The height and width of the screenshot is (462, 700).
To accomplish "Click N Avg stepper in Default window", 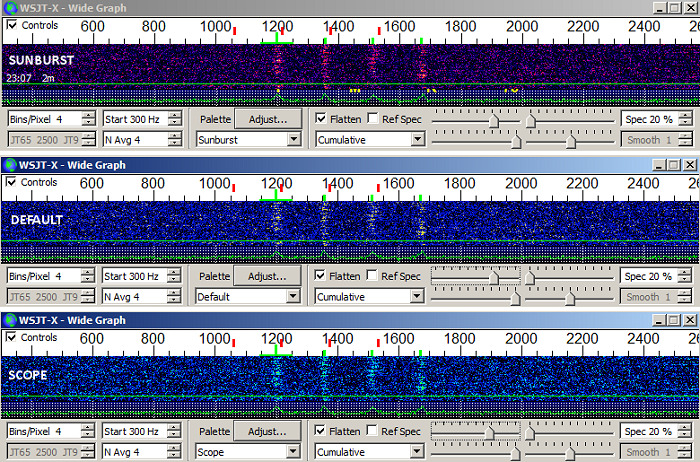I will click(x=174, y=296).
